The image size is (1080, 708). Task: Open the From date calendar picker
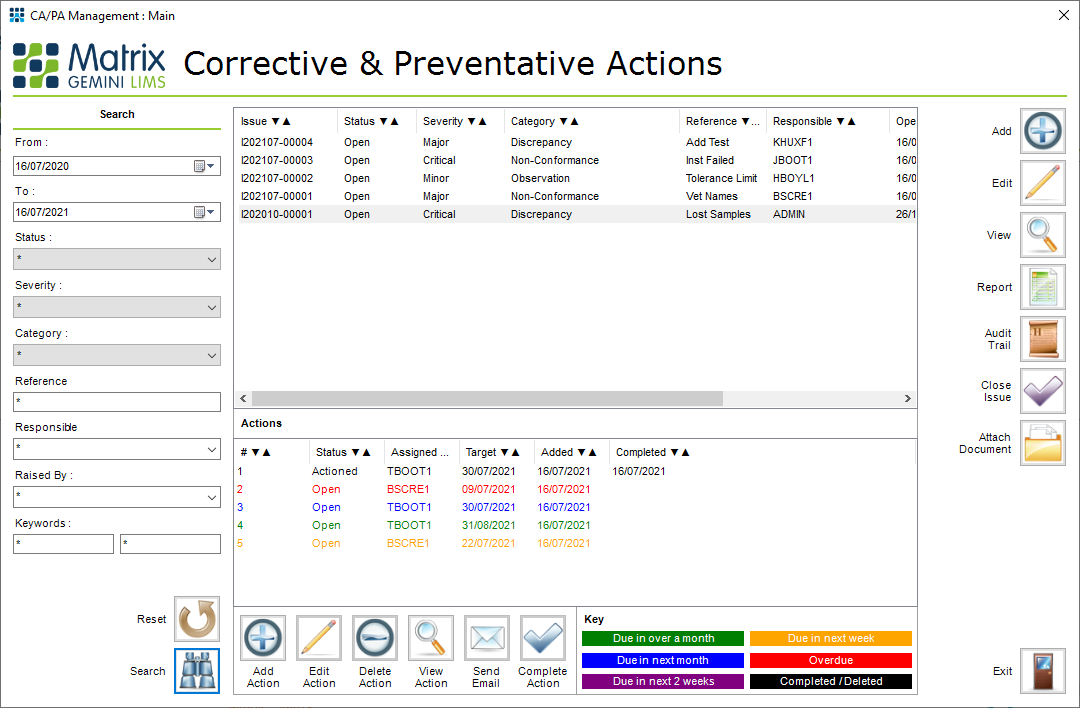point(204,166)
